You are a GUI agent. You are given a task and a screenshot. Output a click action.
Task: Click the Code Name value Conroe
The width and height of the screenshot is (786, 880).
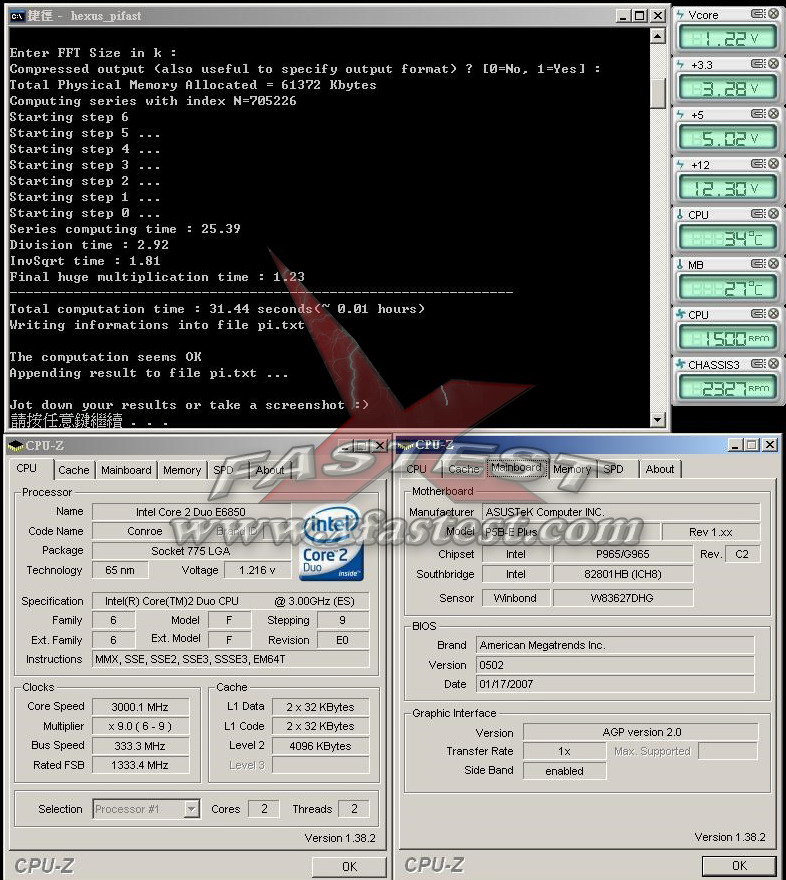pos(145,531)
